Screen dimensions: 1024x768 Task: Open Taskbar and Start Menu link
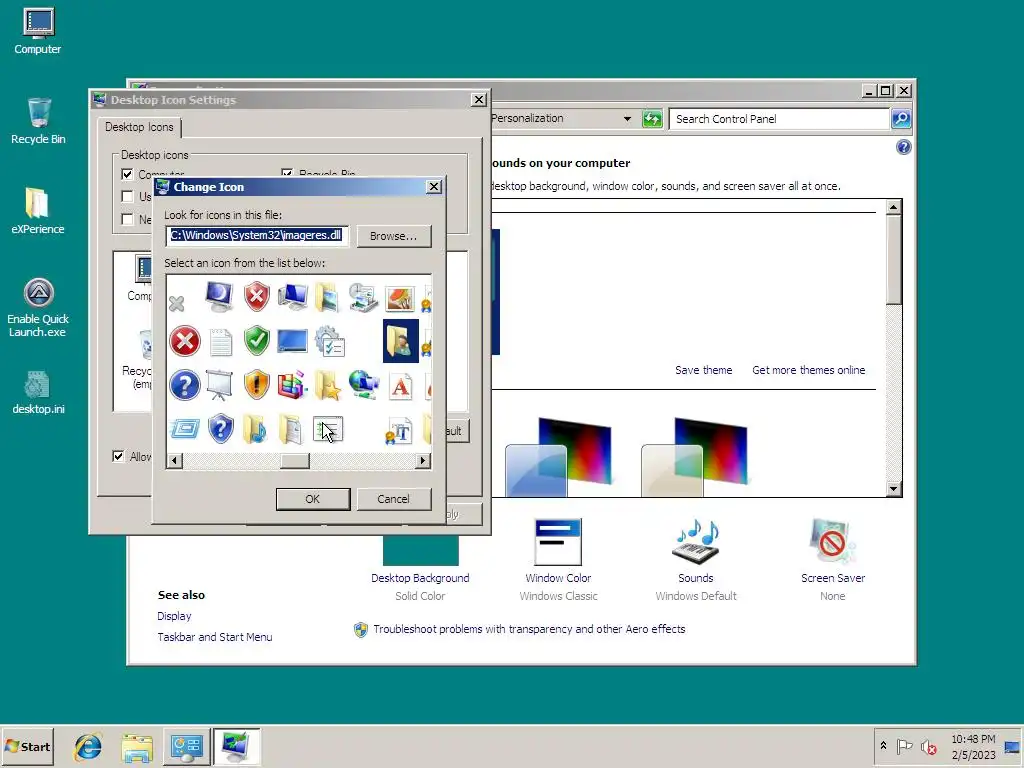(x=215, y=637)
